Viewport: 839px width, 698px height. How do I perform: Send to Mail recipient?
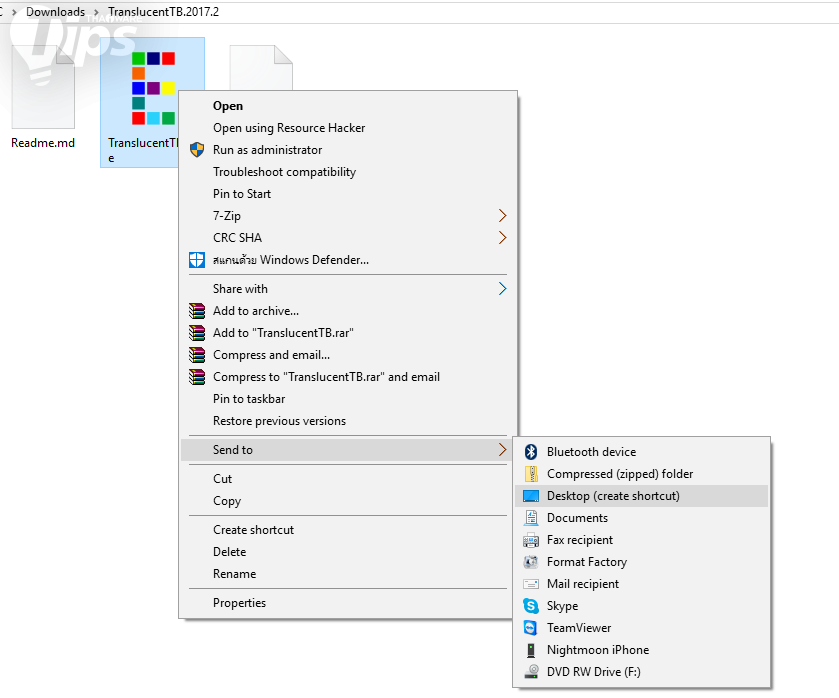642,583
